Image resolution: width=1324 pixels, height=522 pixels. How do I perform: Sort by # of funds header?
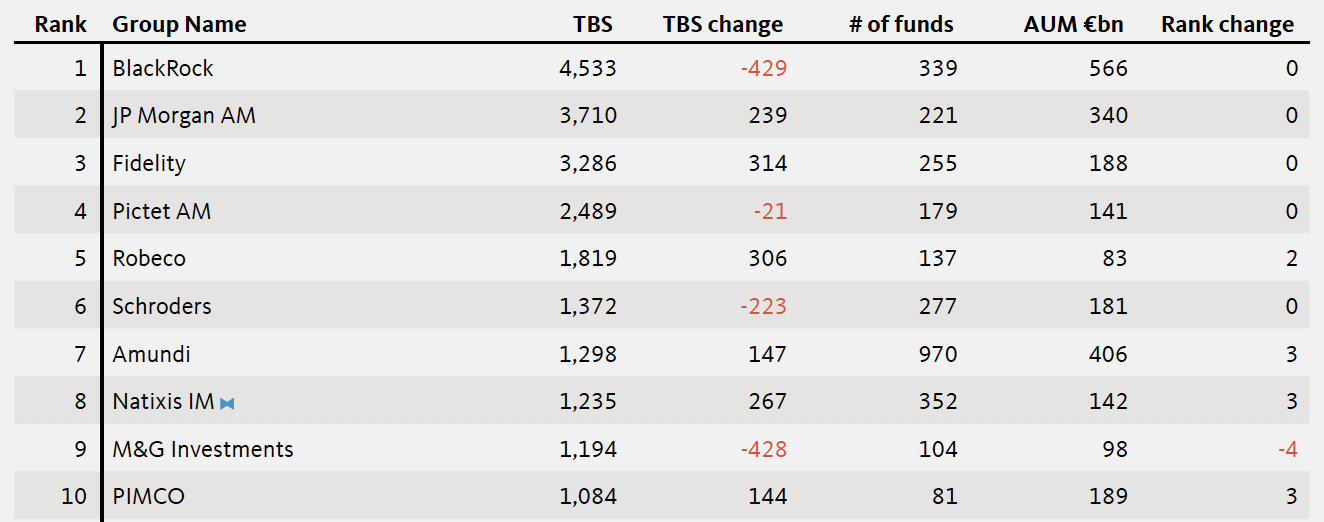(x=901, y=25)
